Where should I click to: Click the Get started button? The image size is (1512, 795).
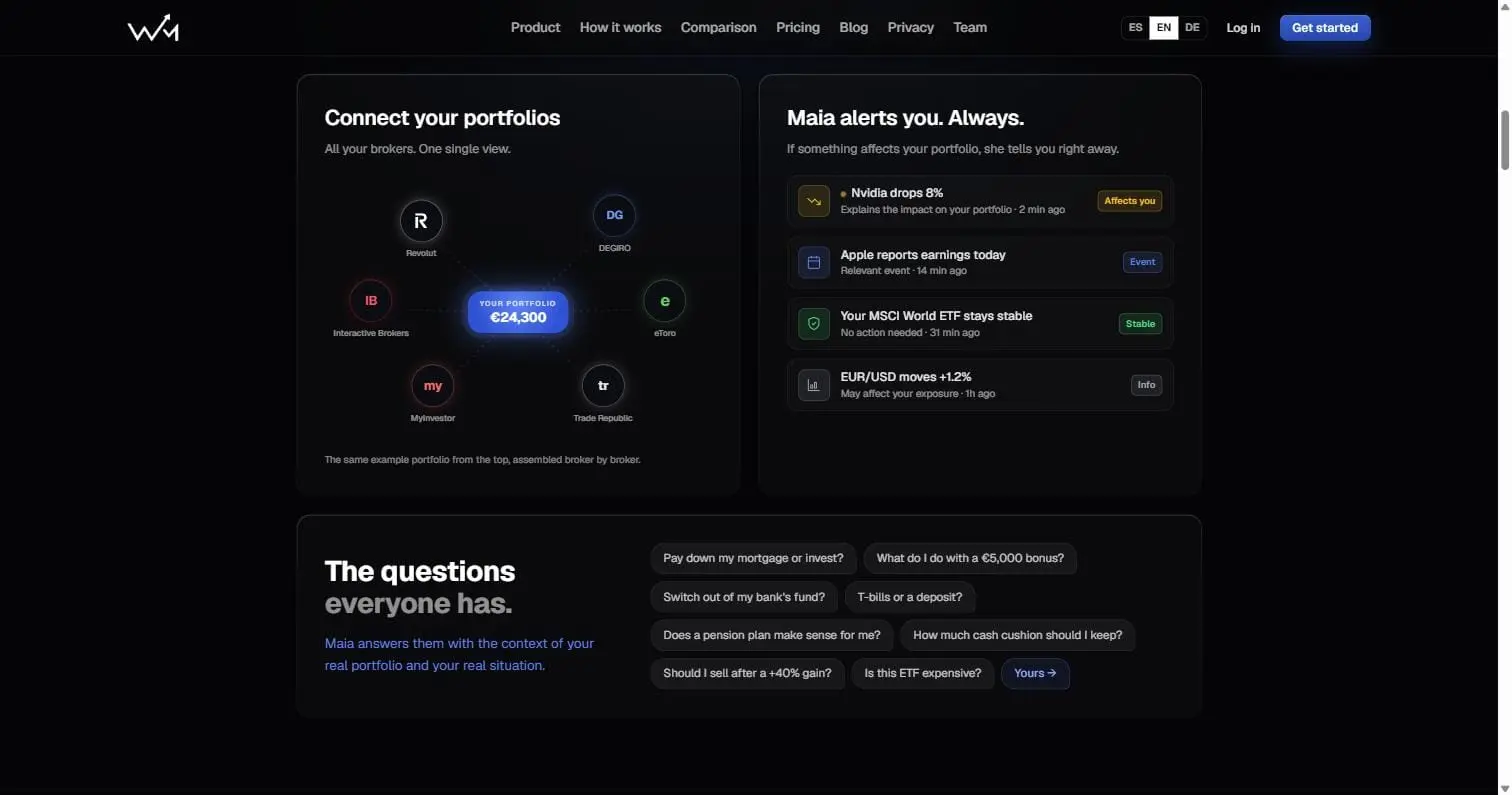point(1325,28)
